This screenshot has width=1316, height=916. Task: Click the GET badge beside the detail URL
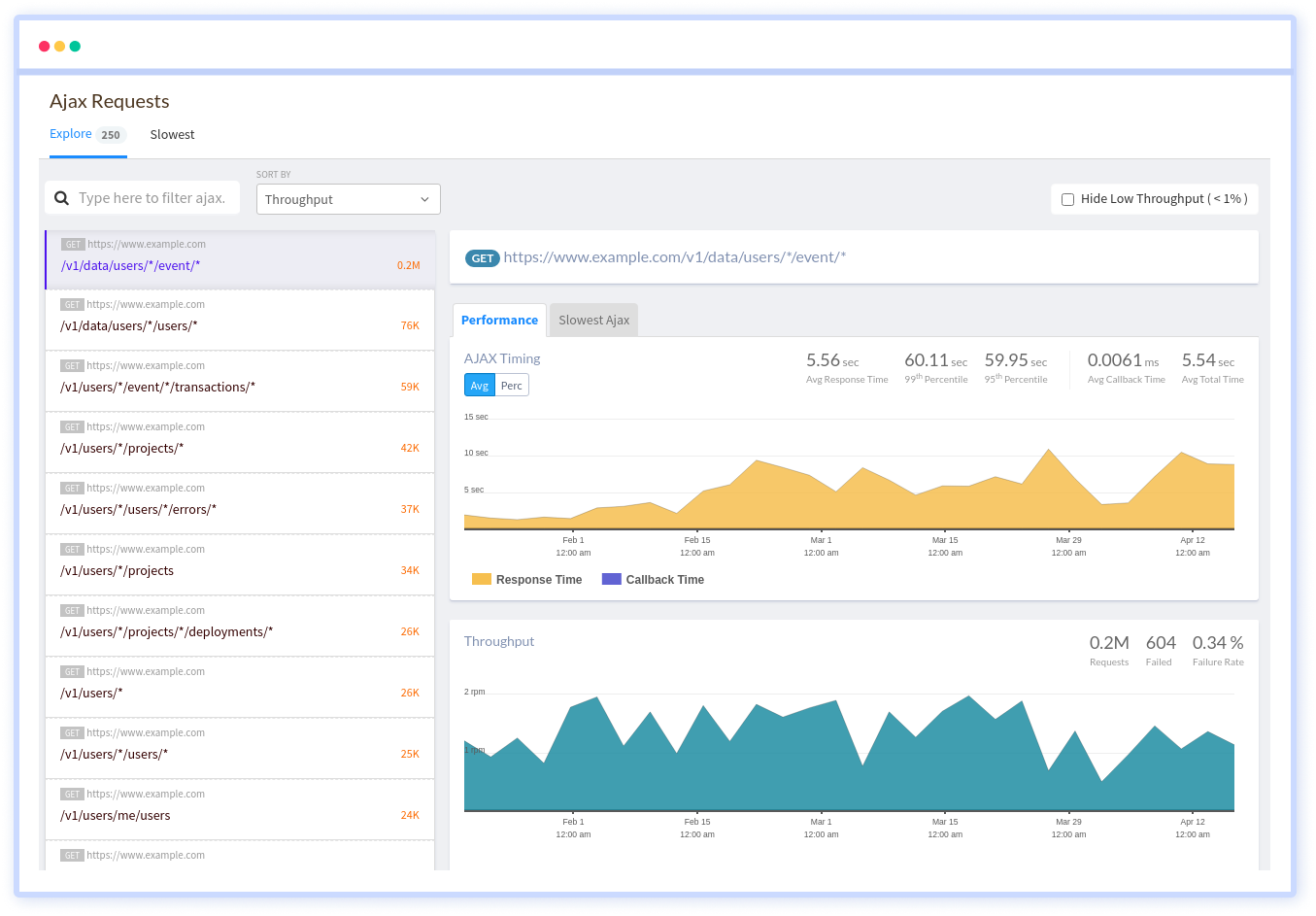[483, 257]
